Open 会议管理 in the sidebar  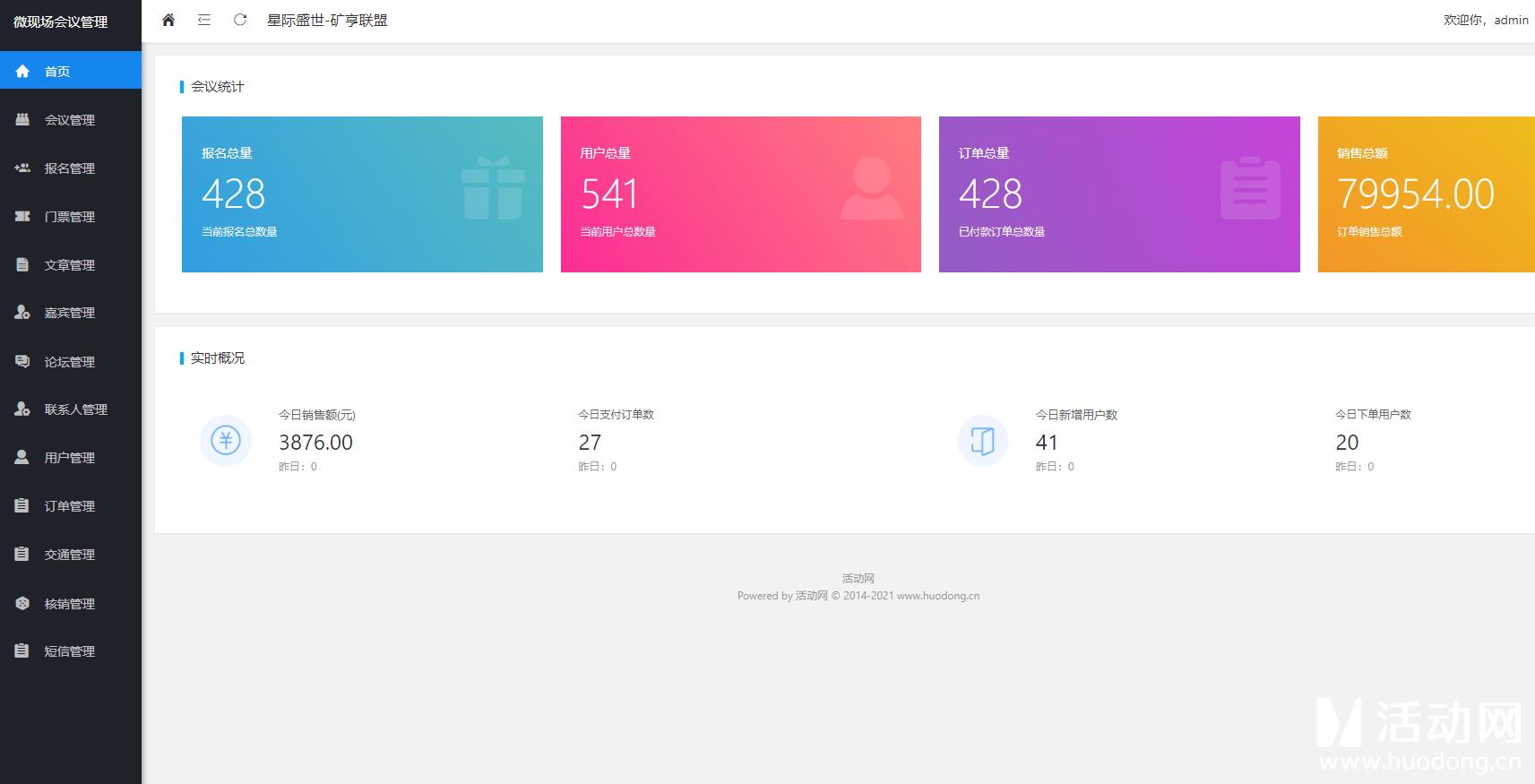[71, 119]
